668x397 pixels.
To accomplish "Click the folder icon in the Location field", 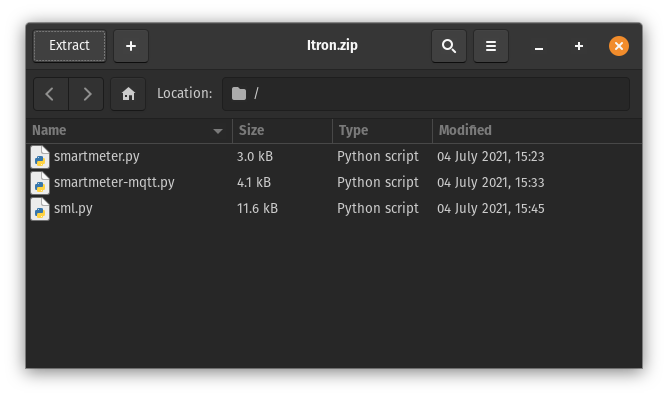I will pyautogui.click(x=239, y=94).
